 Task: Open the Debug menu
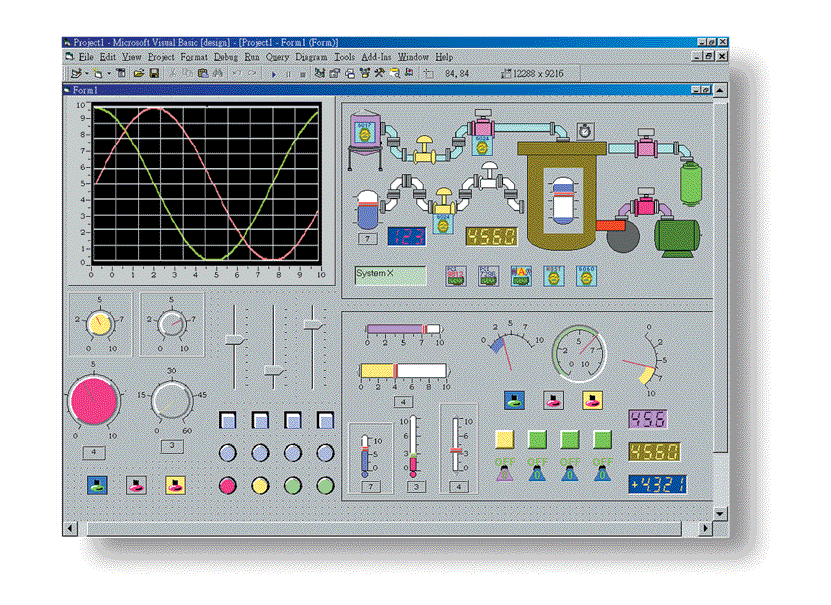click(225, 57)
